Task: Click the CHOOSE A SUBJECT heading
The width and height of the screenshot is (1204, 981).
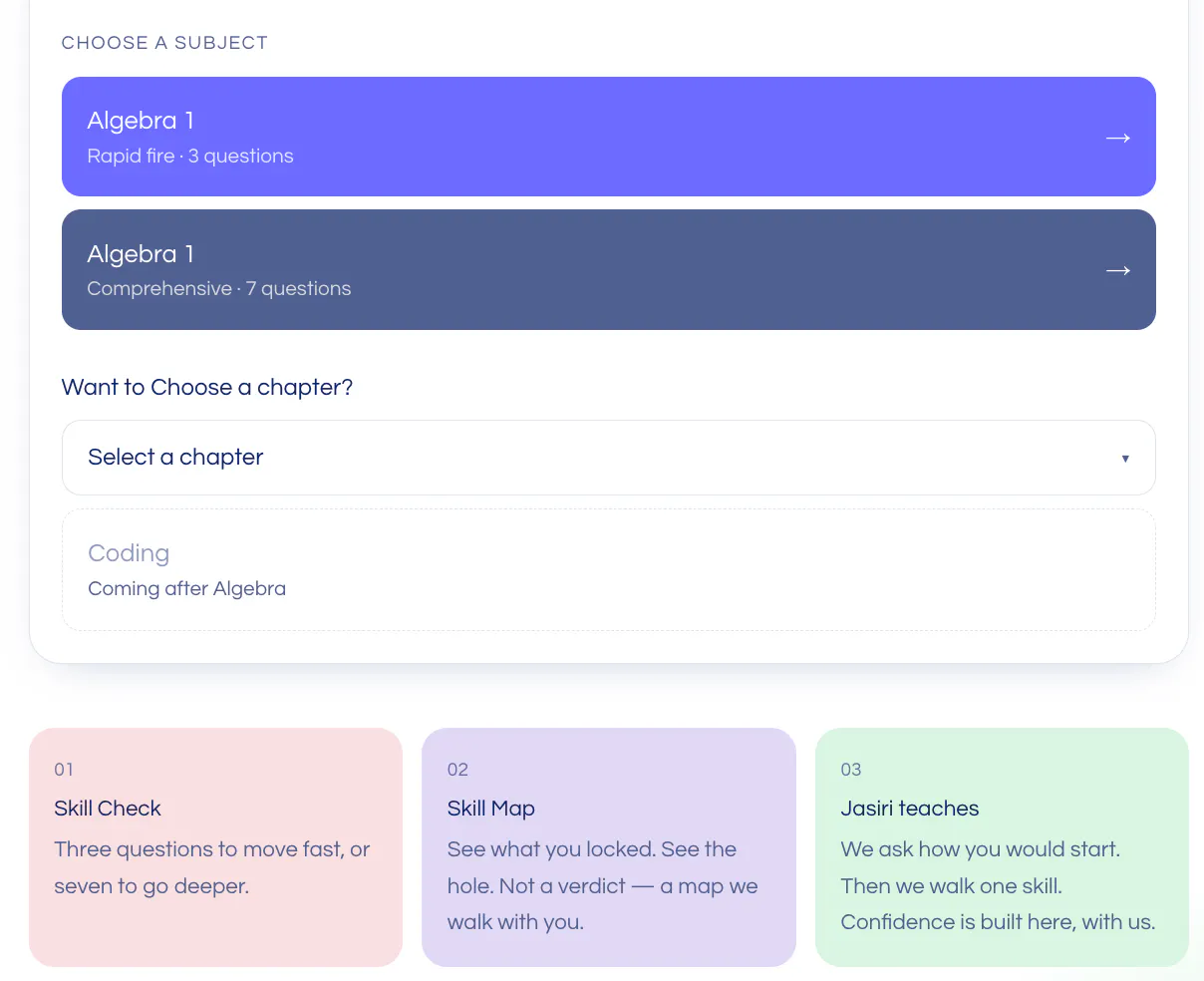Action: (x=164, y=43)
